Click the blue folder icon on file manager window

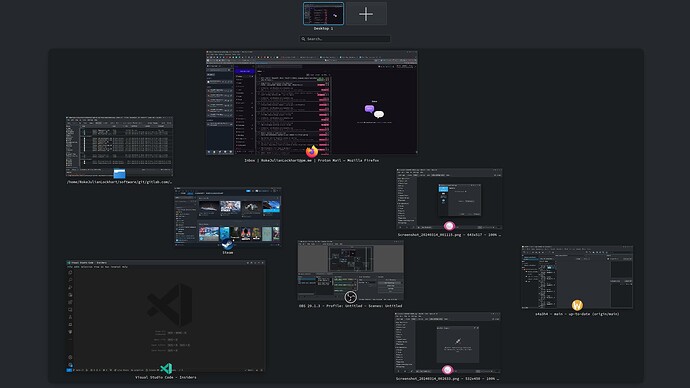coord(119,174)
